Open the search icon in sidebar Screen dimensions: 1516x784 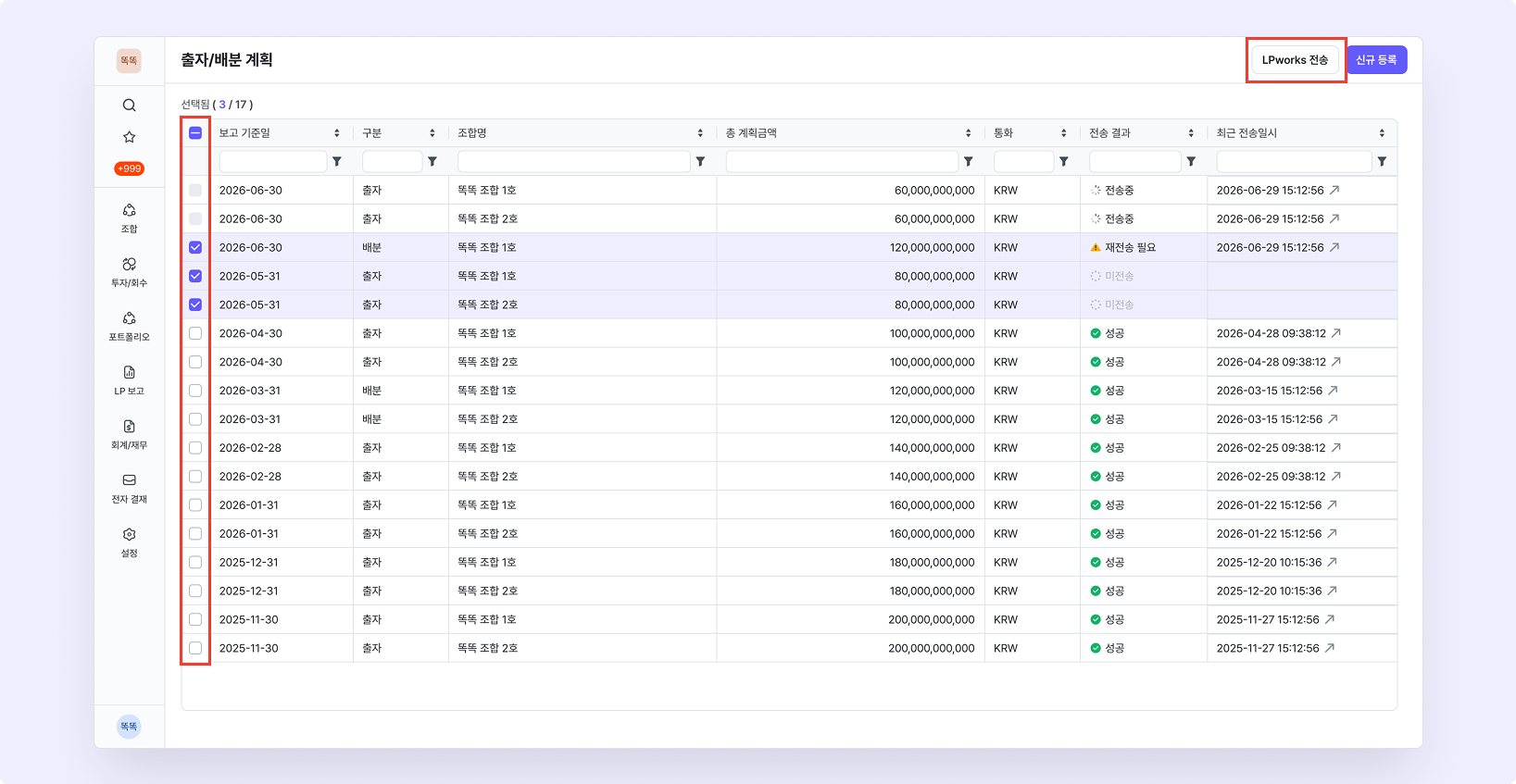[129, 106]
